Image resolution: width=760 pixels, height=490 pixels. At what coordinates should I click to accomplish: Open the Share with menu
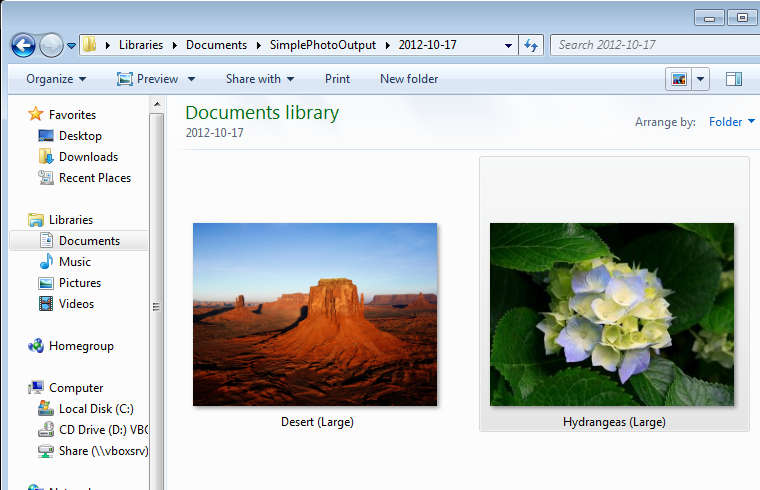[x=260, y=79]
